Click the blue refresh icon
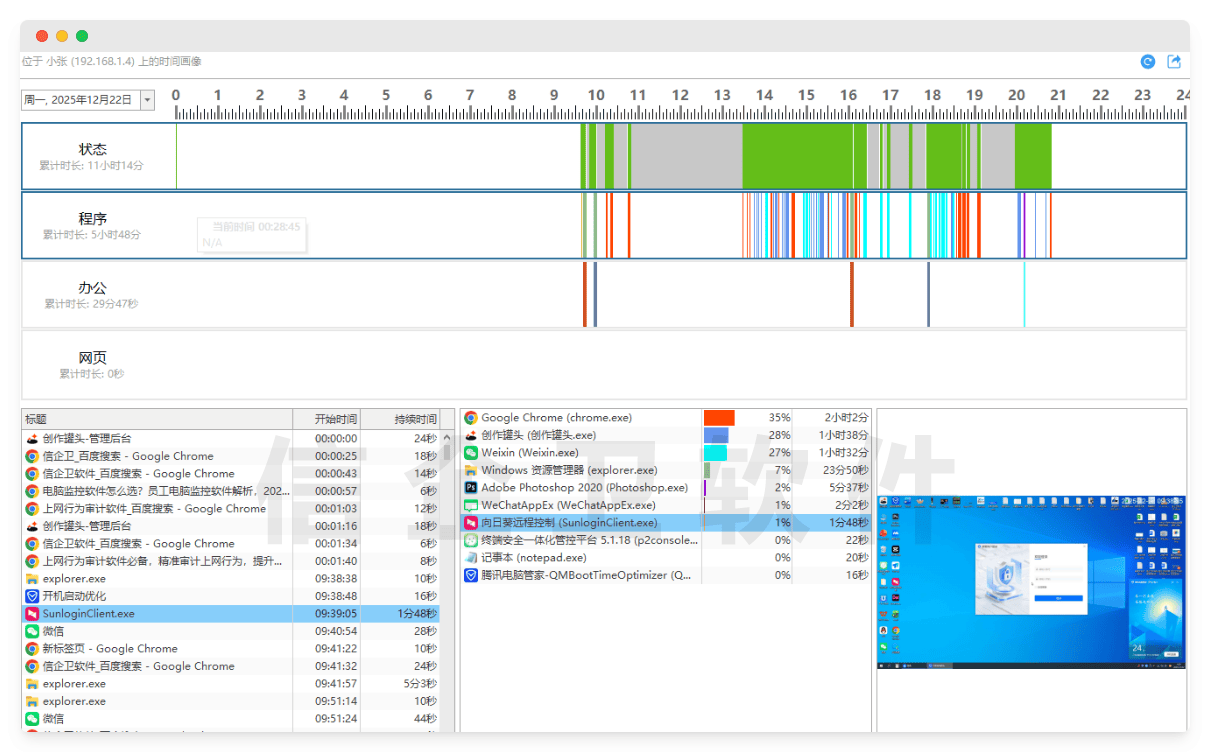This screenshot has width=1210, height=752. (x=1148, y=62)
